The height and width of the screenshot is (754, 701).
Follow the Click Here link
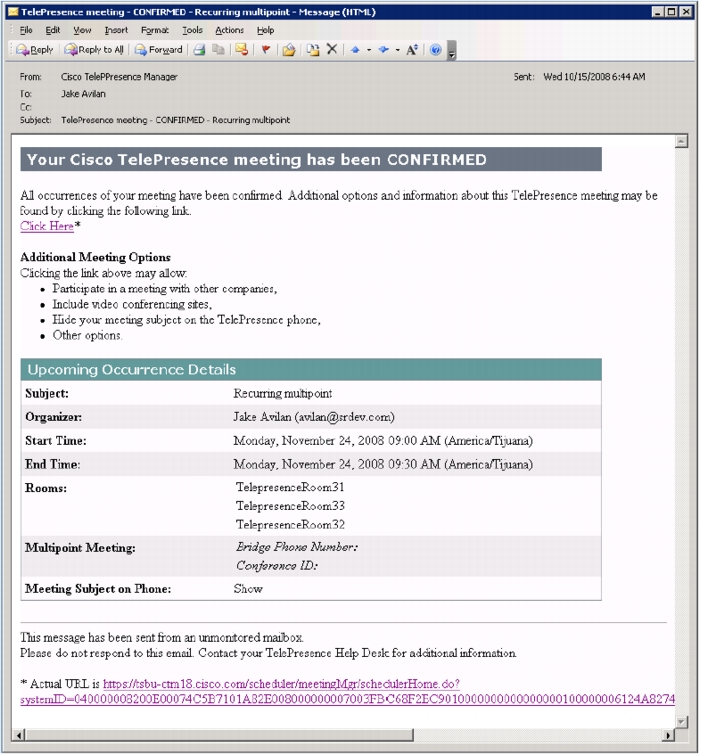47,226
